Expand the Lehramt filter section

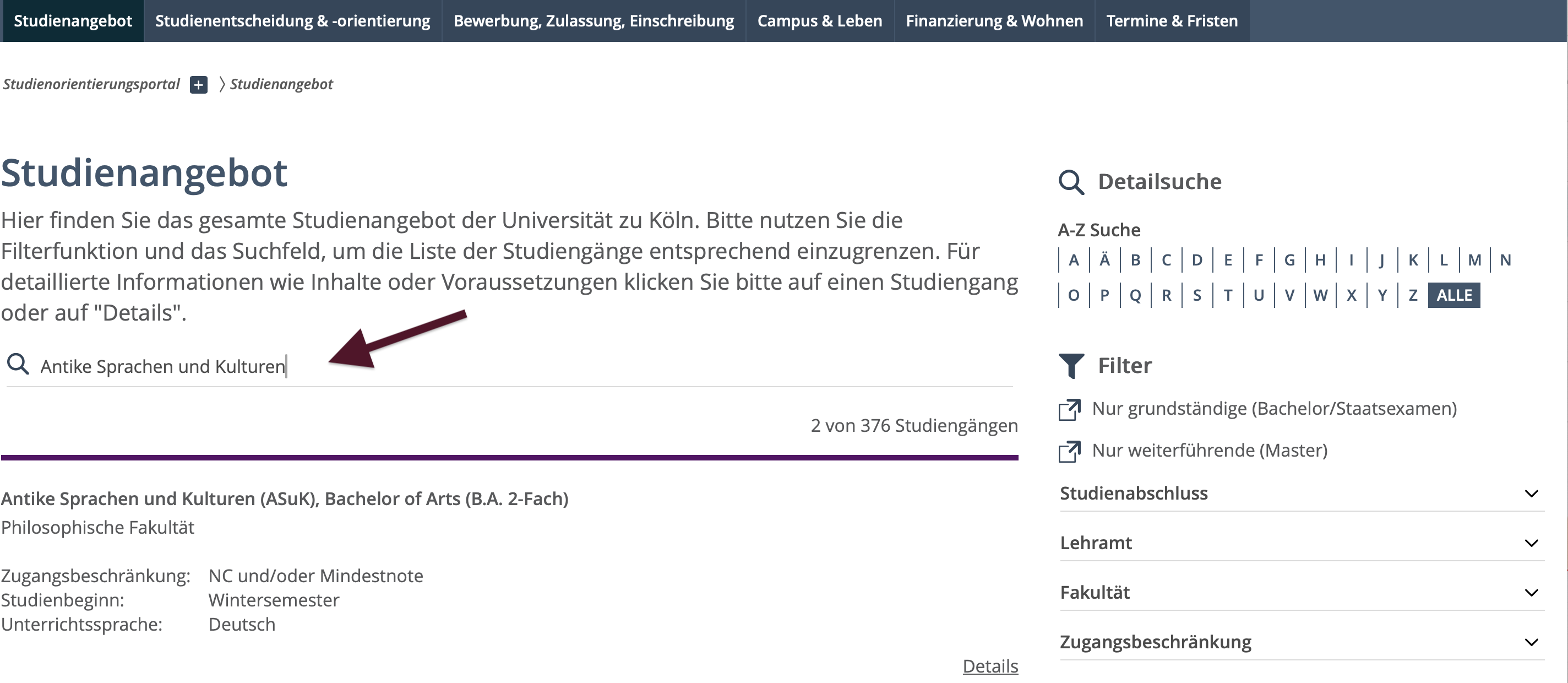pos(1302,543)
